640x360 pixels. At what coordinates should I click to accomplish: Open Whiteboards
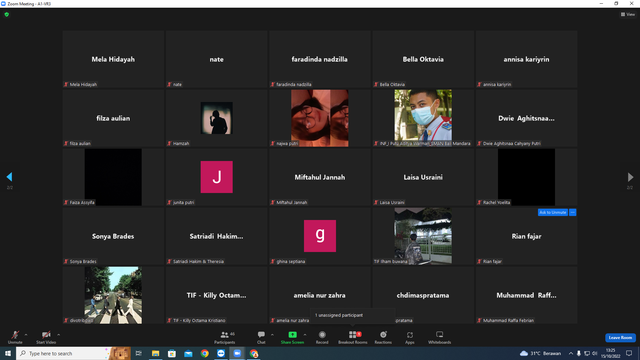coord(440,337)
